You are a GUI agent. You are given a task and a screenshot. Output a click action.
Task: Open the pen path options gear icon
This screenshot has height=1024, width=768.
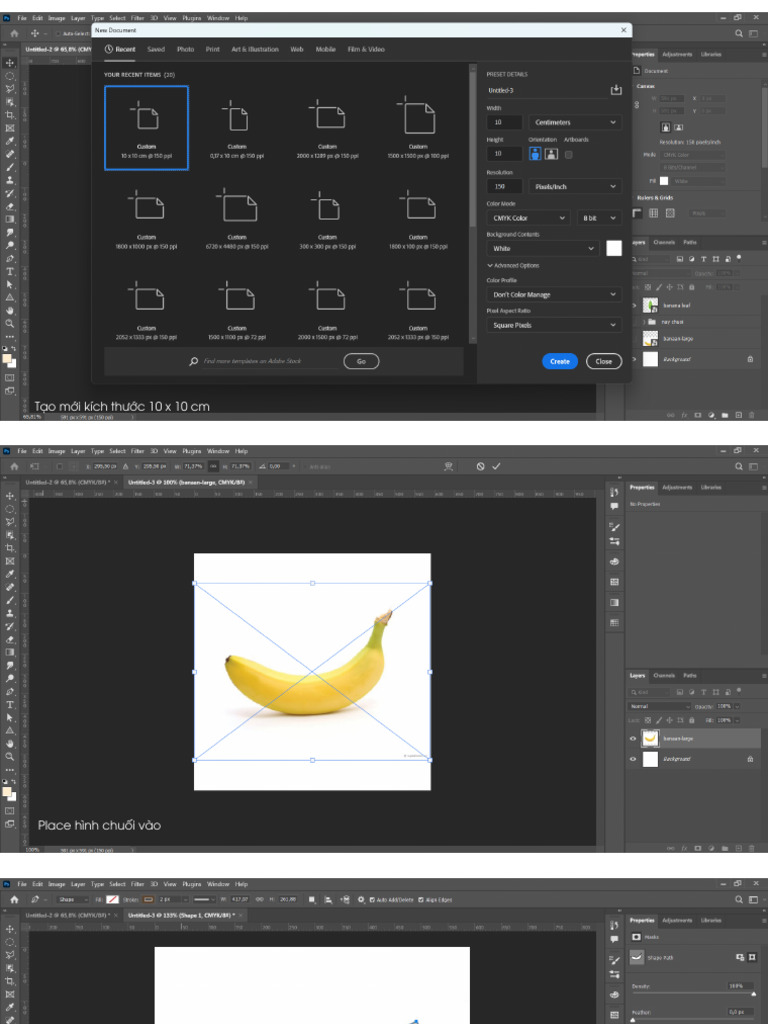tap(360, 899)
